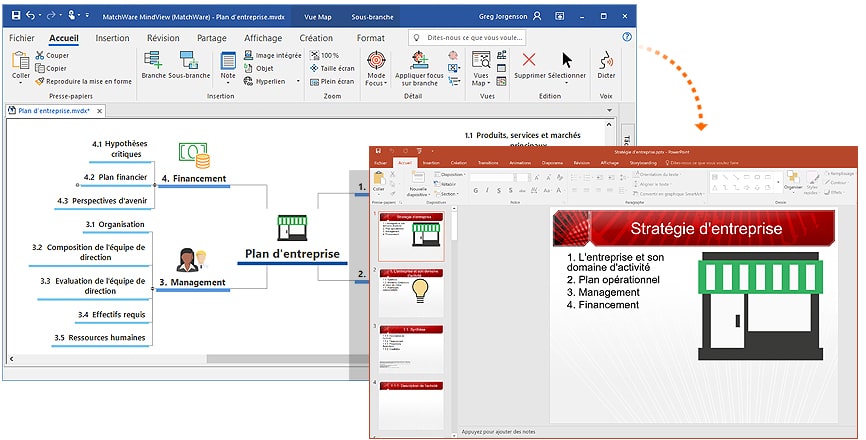Viewport: 866px width, 440px height.
Task: Click Copier in MindView ribbon
Action: pos(51,68)
